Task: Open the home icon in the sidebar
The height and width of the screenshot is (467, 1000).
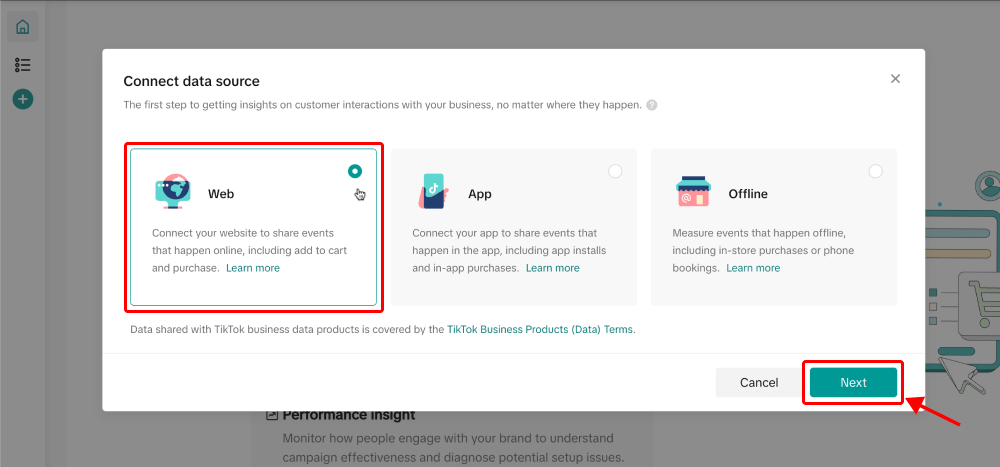Action: tap(23, 27)
